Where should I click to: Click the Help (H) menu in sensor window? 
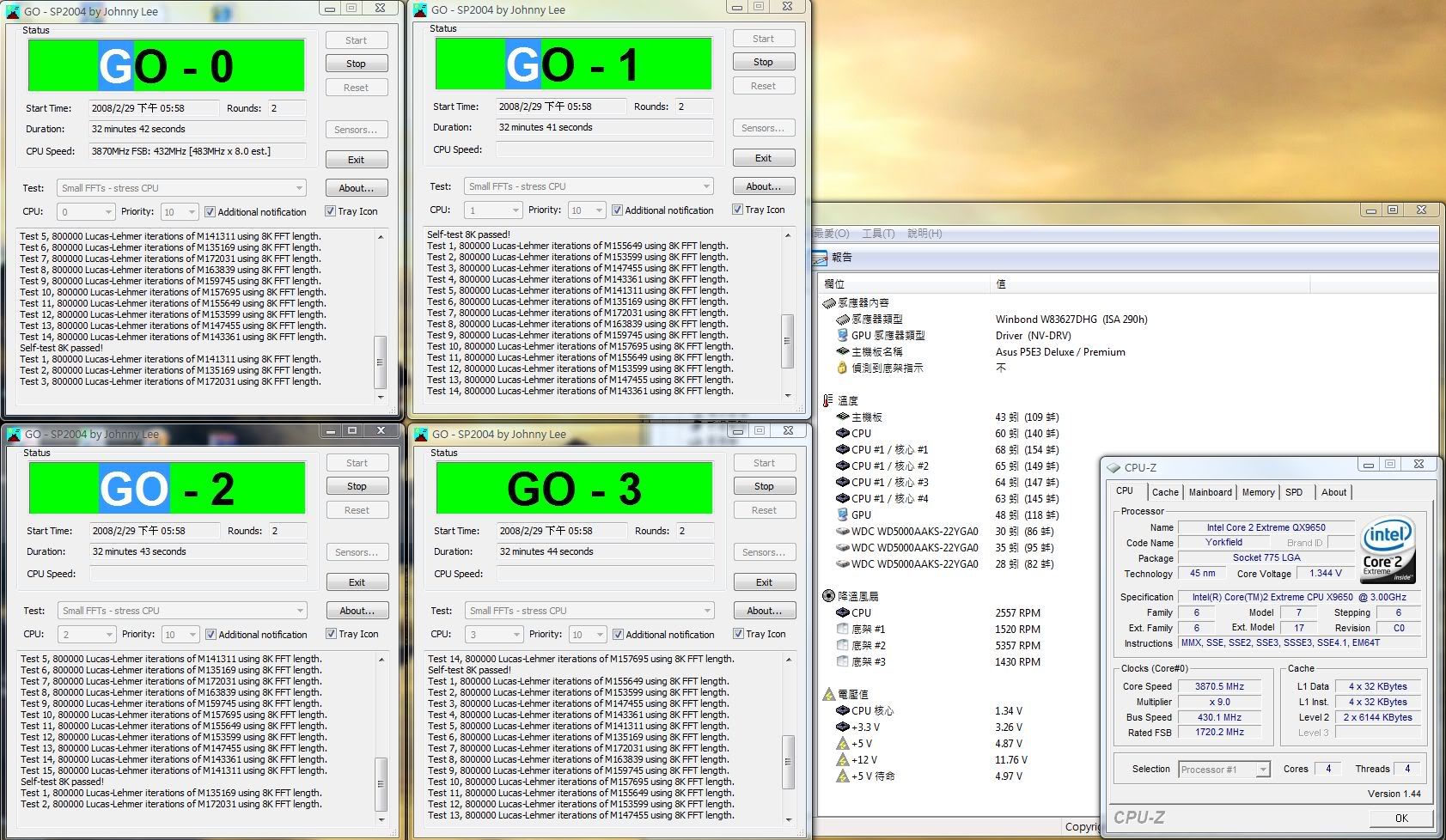[924, 234]
